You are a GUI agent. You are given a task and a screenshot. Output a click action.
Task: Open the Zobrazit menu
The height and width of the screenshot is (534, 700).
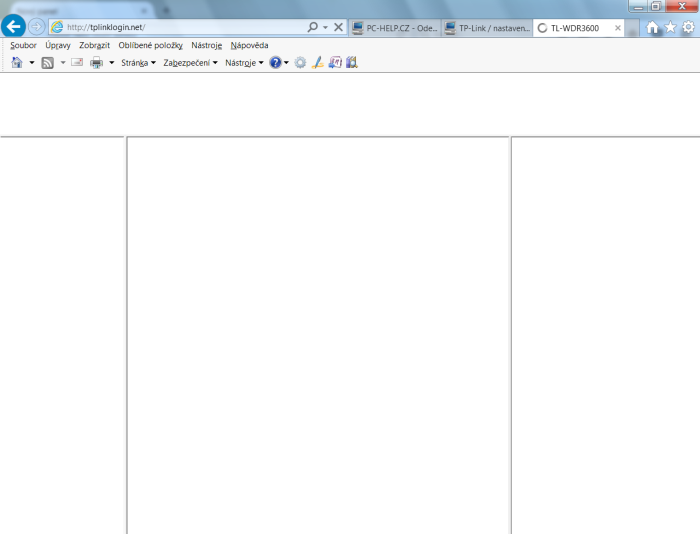point(94,45)
